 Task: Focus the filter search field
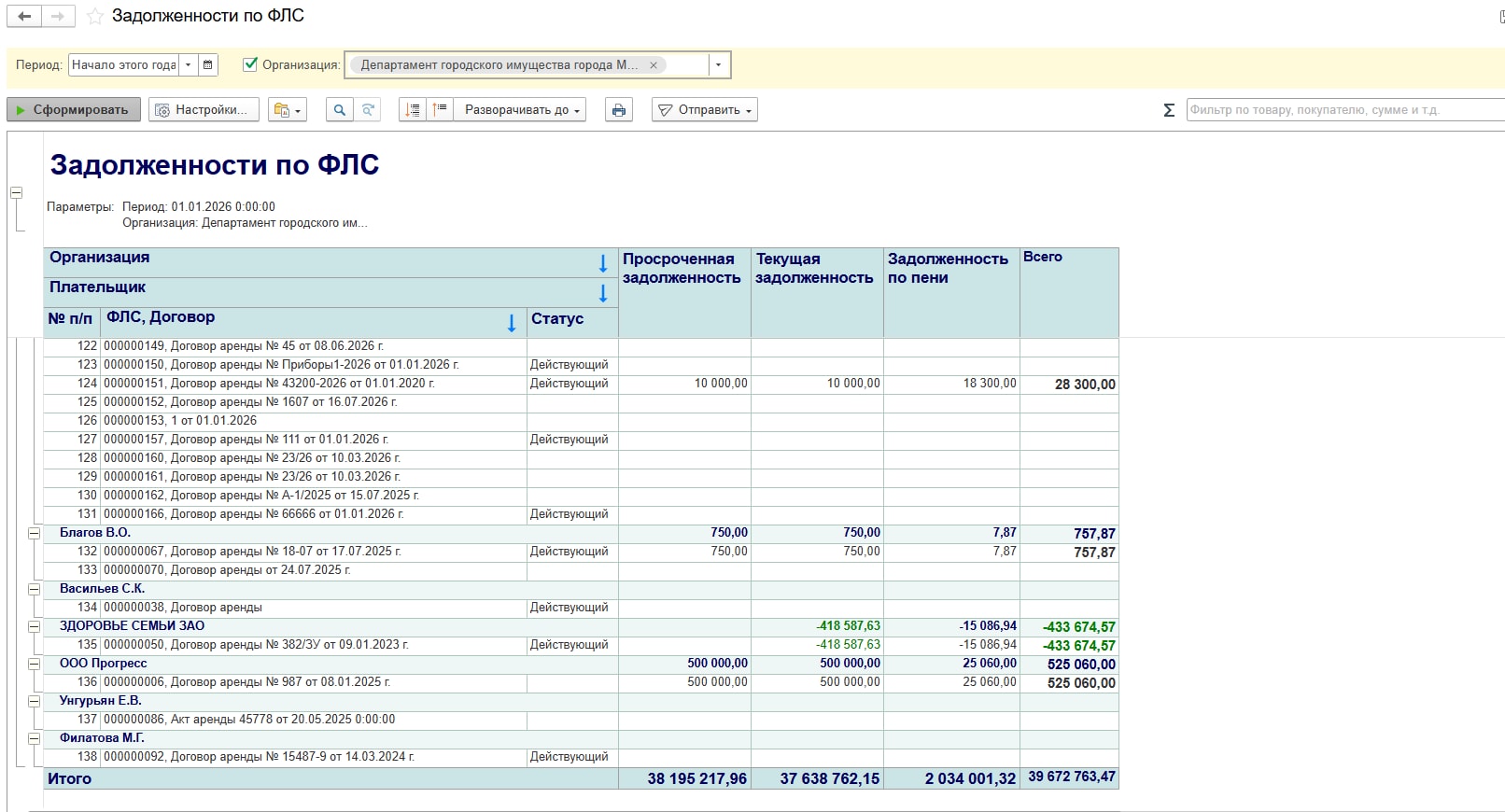pos(1344,110)
